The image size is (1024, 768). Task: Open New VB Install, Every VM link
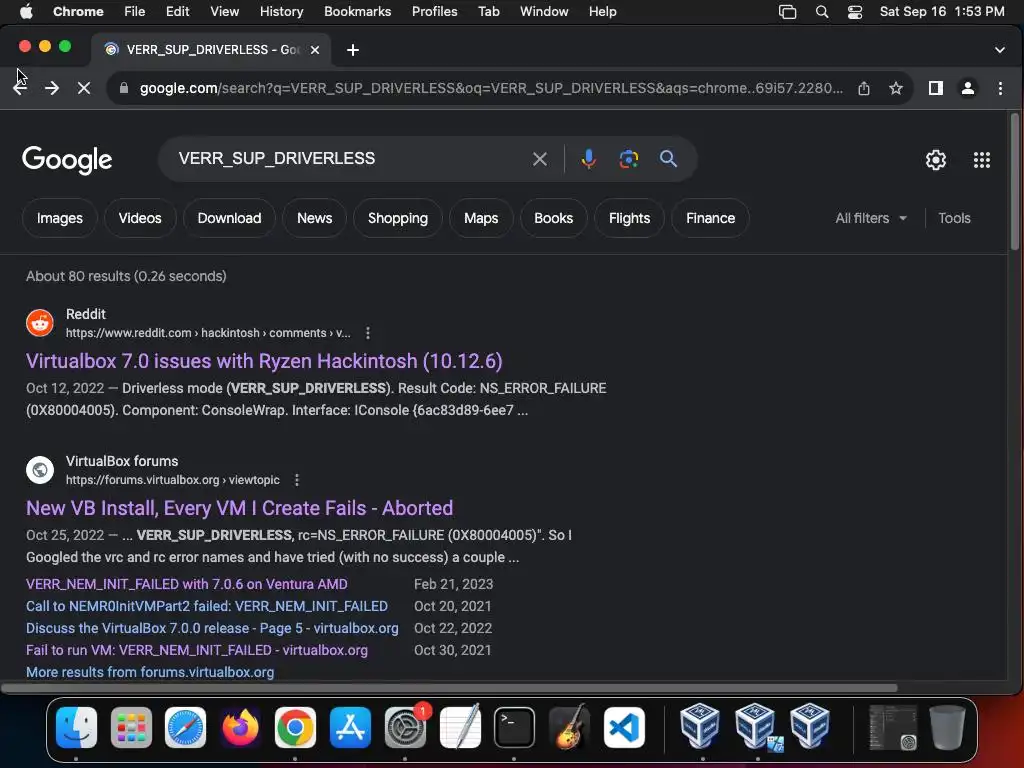click(239, 508)
